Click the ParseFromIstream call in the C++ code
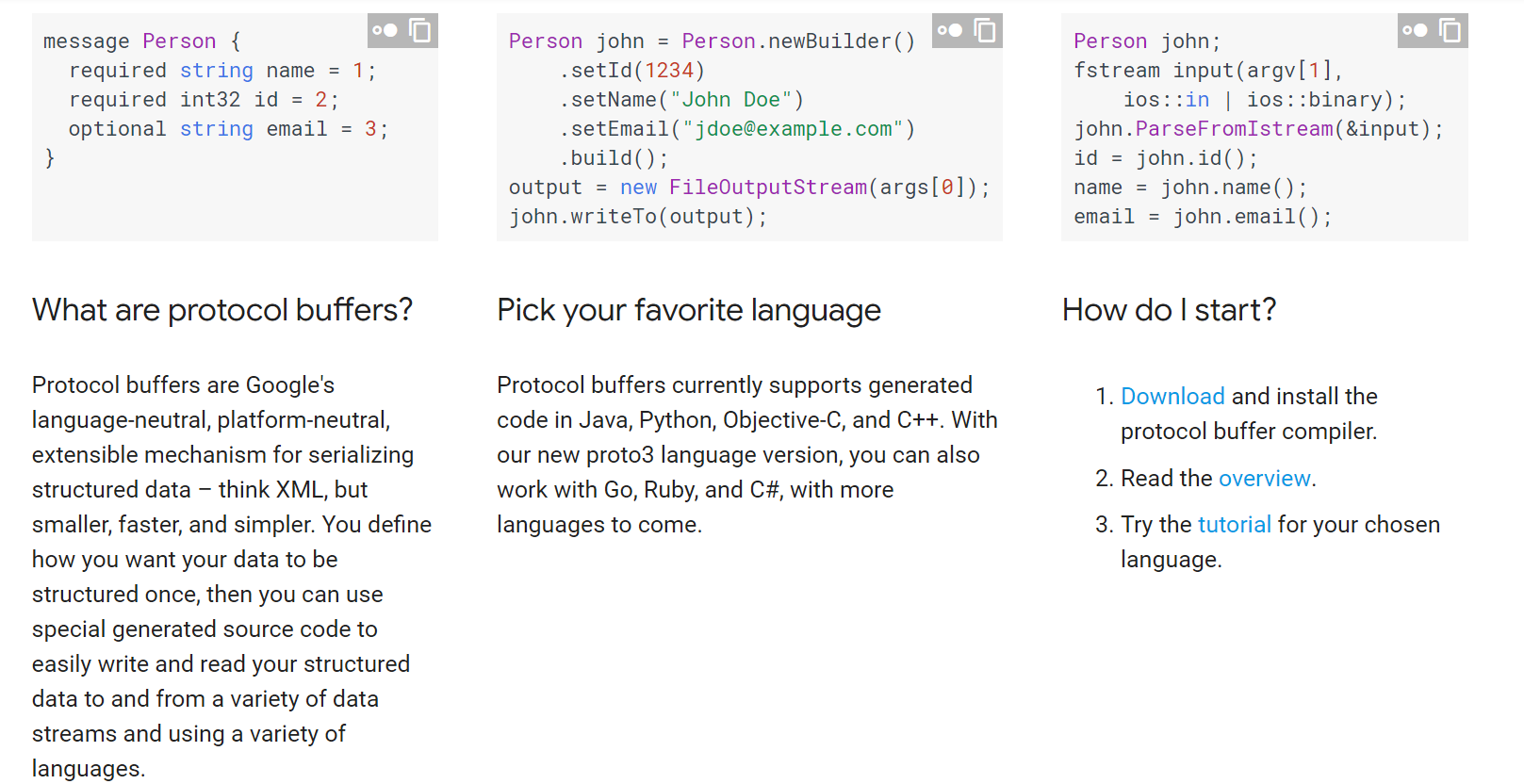 (1234, 129)
